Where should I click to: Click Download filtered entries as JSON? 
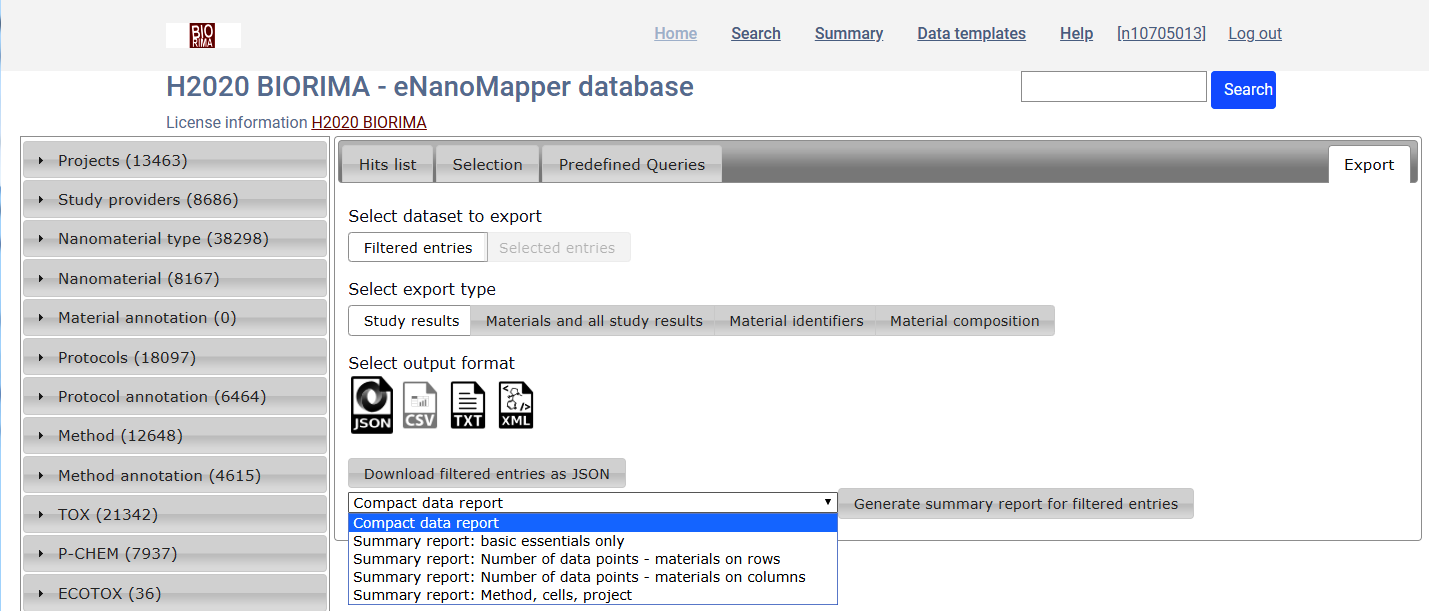coord(487,472)
